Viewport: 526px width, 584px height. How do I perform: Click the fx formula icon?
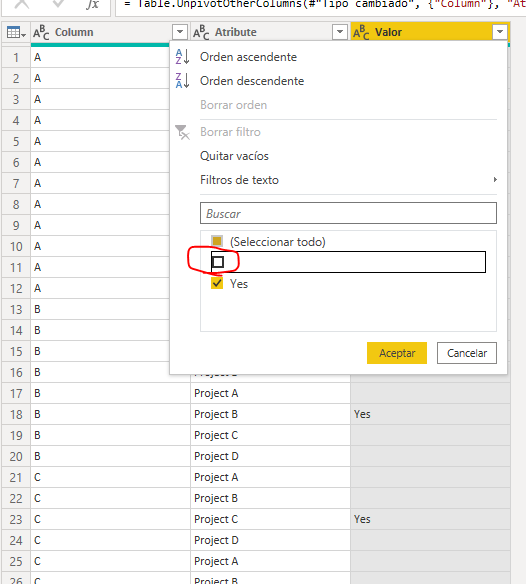92,4
